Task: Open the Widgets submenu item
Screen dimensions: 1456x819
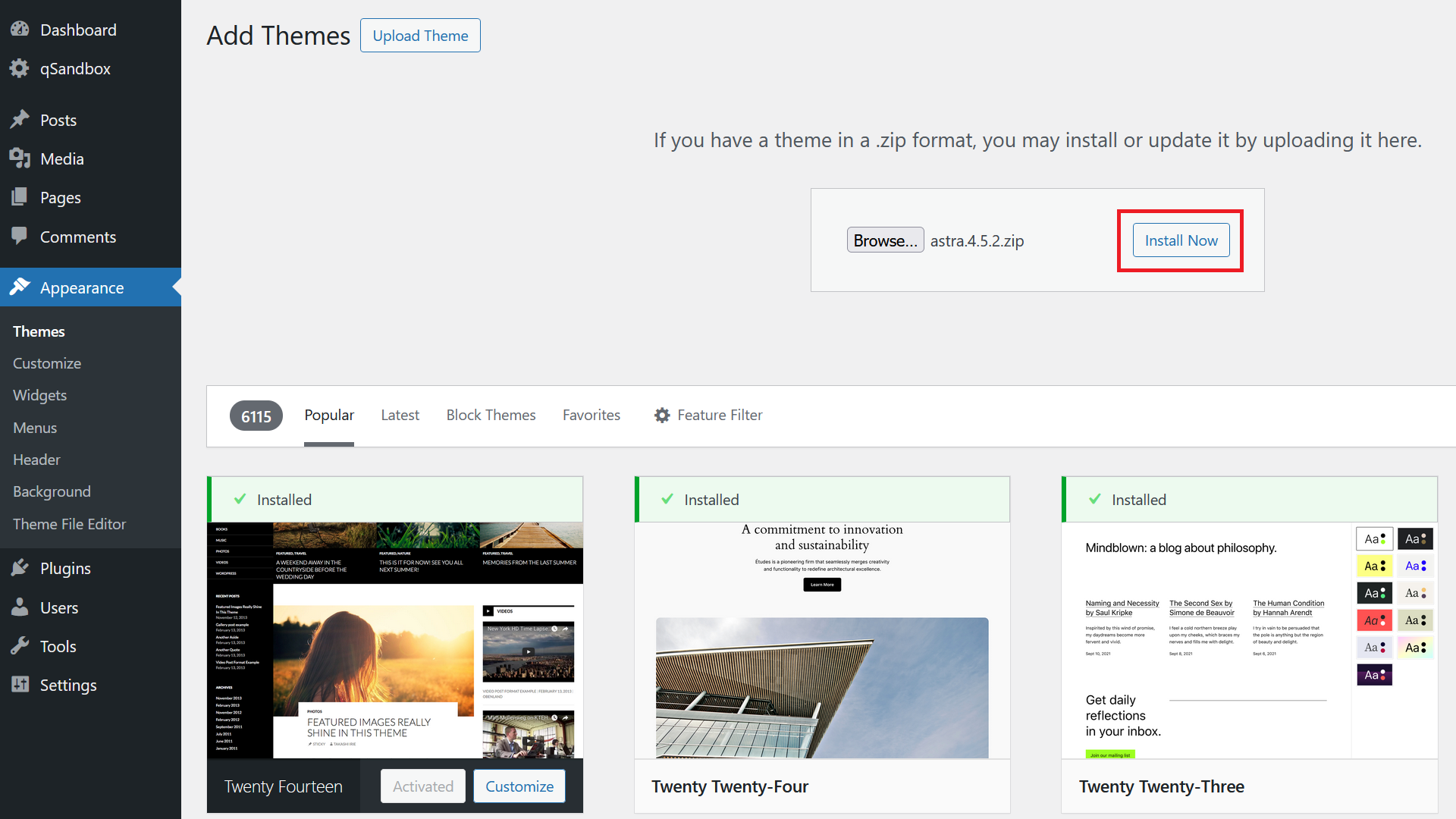Action: (x=40, y=395)
